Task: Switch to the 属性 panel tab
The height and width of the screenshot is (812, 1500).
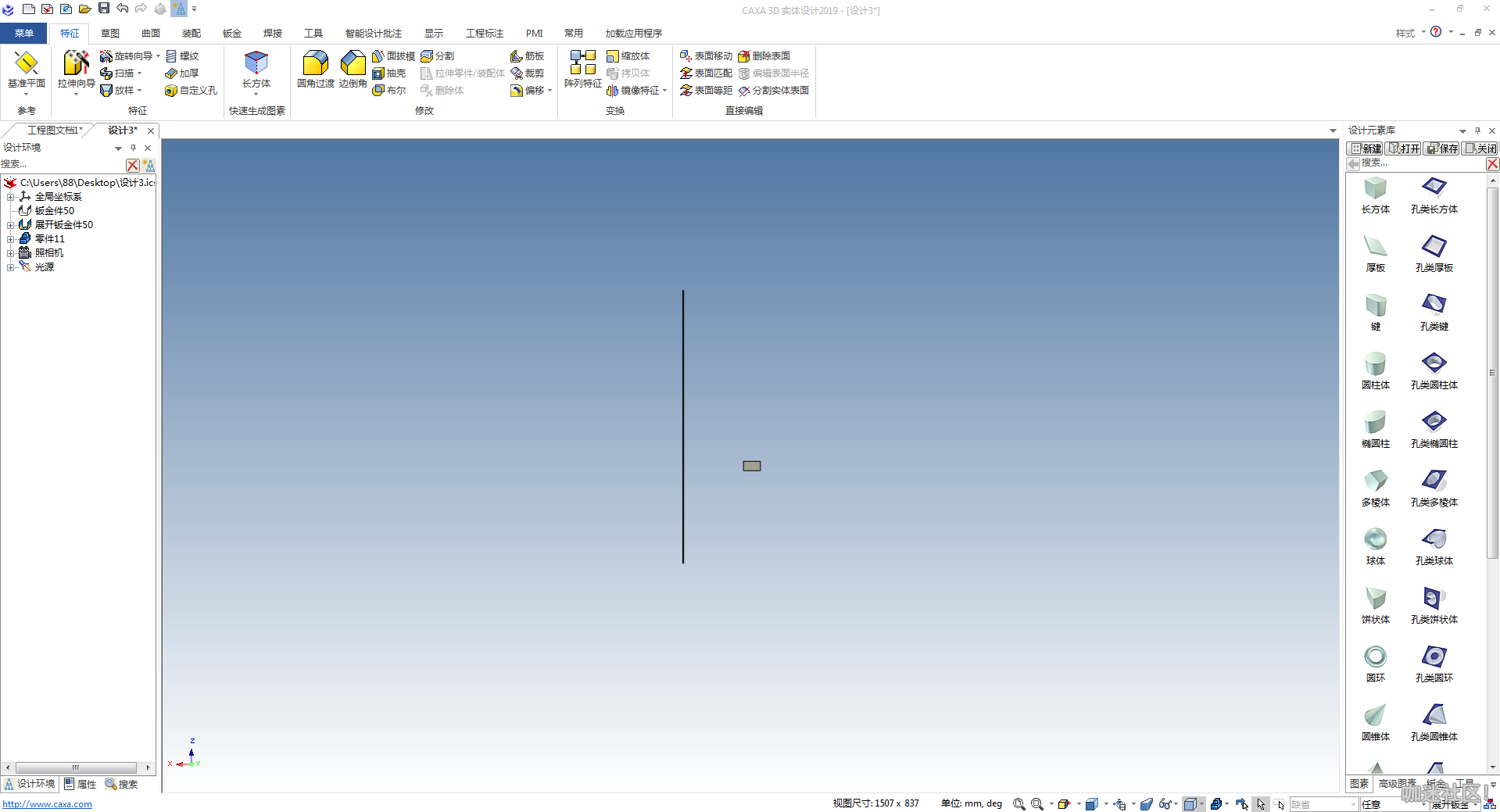Action: [x=81, y=784]
